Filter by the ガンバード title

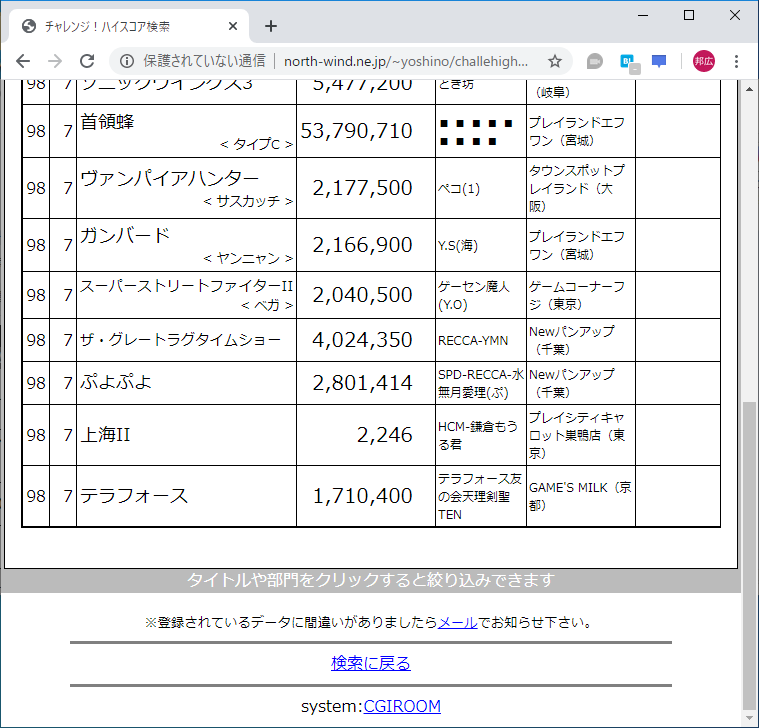tap(125, 236)
